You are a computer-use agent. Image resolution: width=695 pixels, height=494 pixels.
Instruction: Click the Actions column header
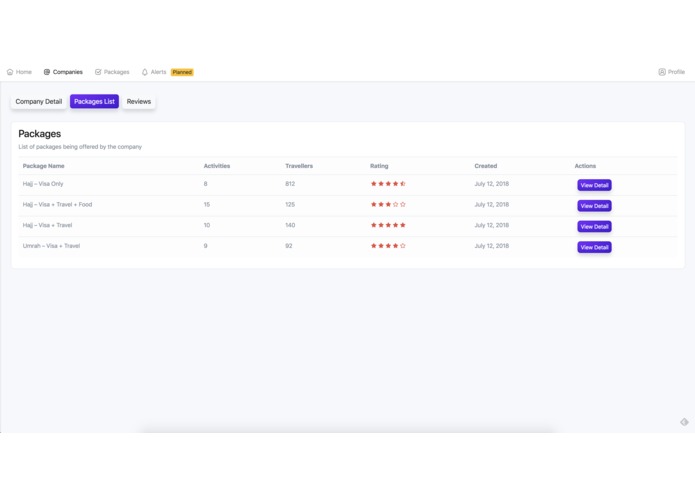click(585, 166)
